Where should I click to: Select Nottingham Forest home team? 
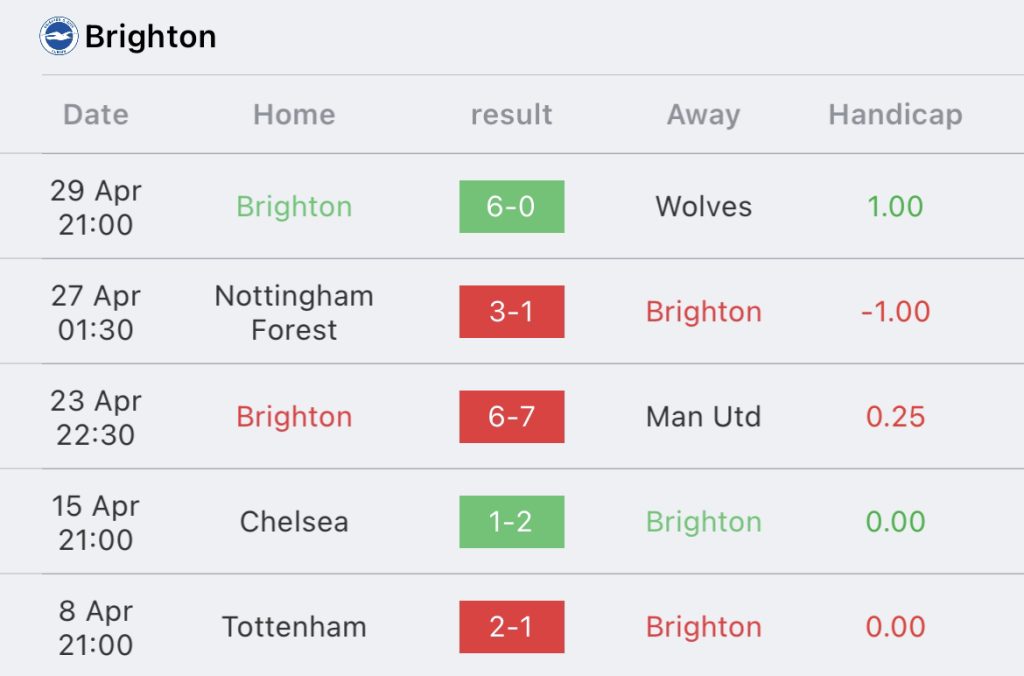pyautogui.click(x=294, y=313)
